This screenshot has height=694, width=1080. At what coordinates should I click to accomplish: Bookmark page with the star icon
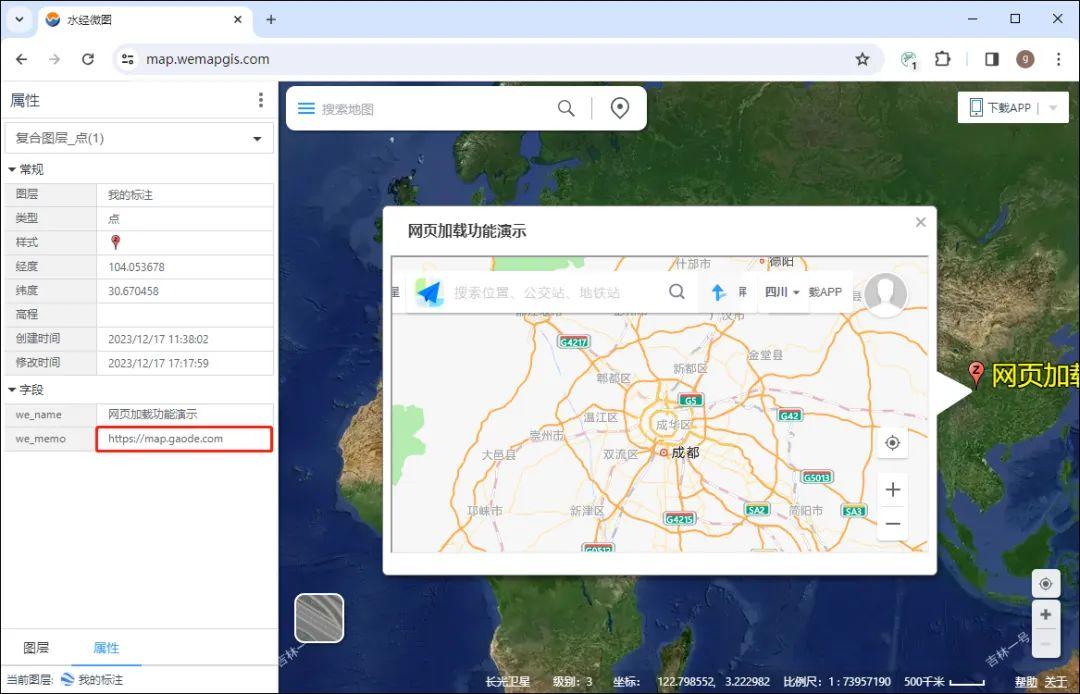[862, 59]
